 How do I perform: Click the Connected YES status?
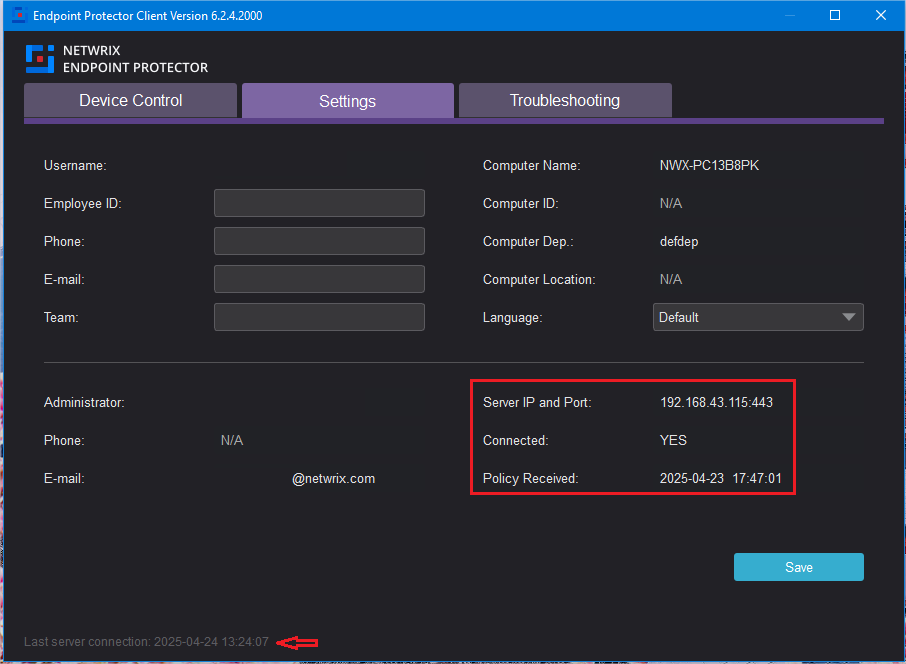pyautogui.click(x=673, y=440)
